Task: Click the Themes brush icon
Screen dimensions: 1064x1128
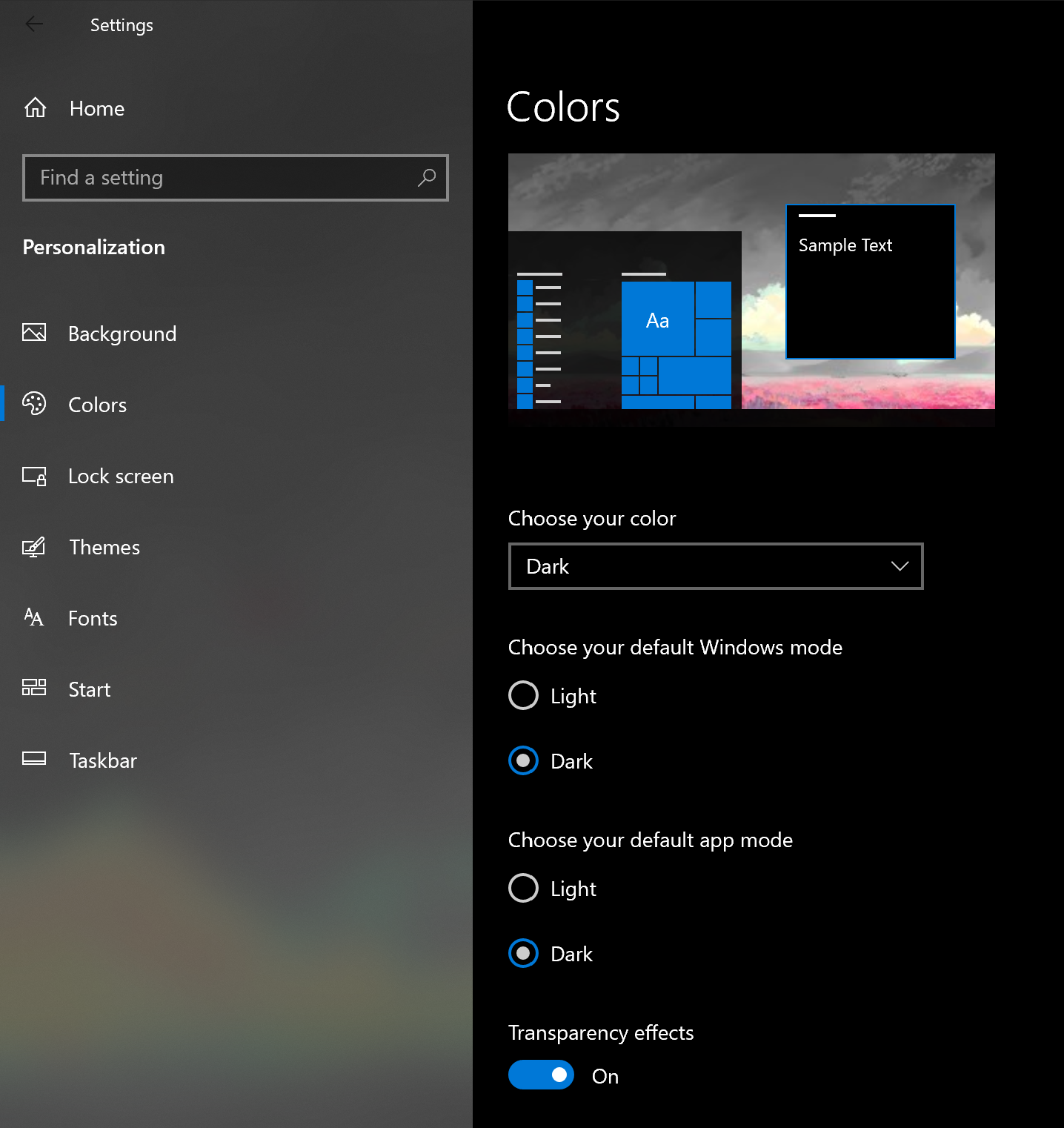Action: coord(34,547)
